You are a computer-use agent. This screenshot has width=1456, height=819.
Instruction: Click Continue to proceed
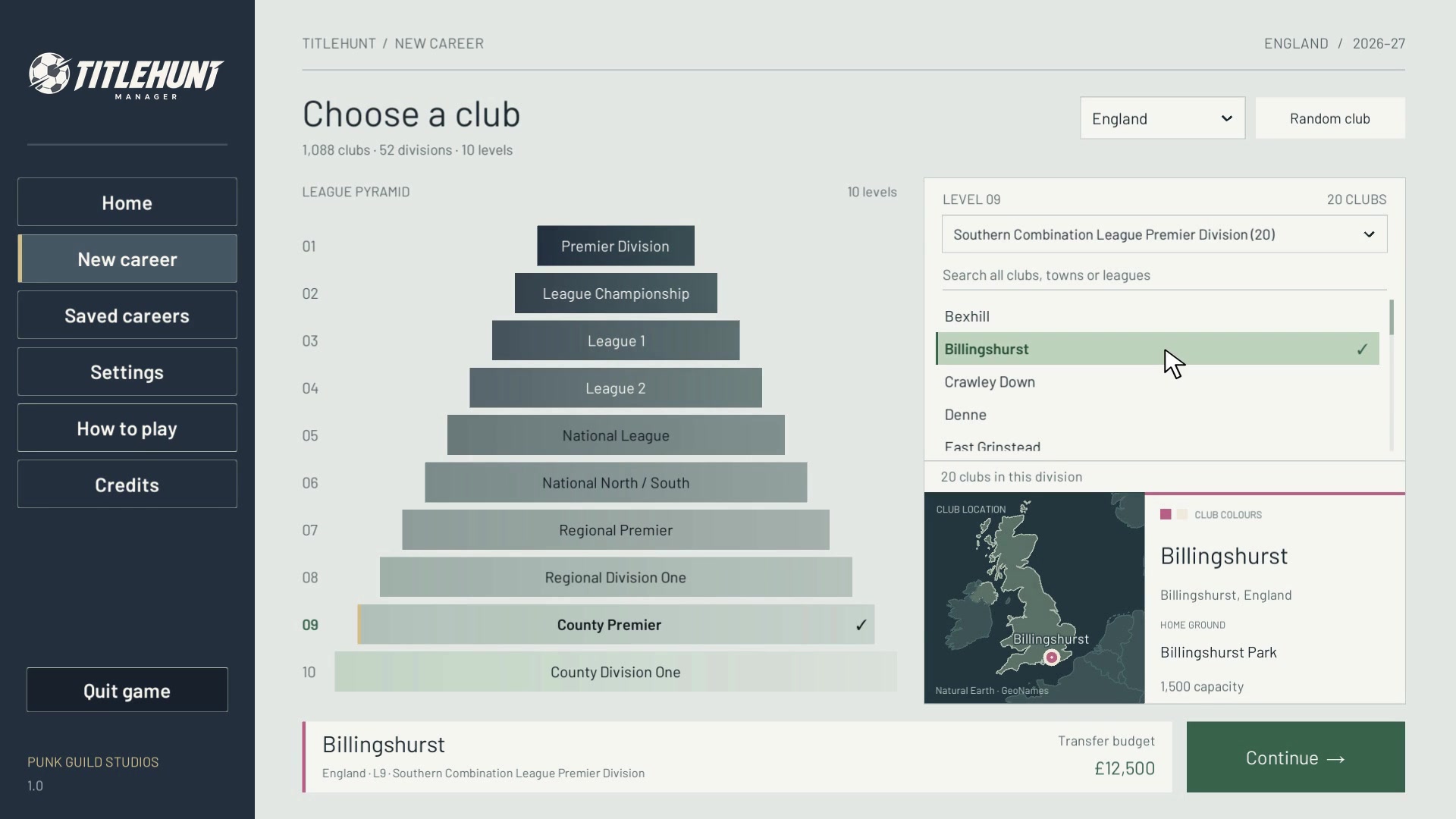(x=1295, y=758)
